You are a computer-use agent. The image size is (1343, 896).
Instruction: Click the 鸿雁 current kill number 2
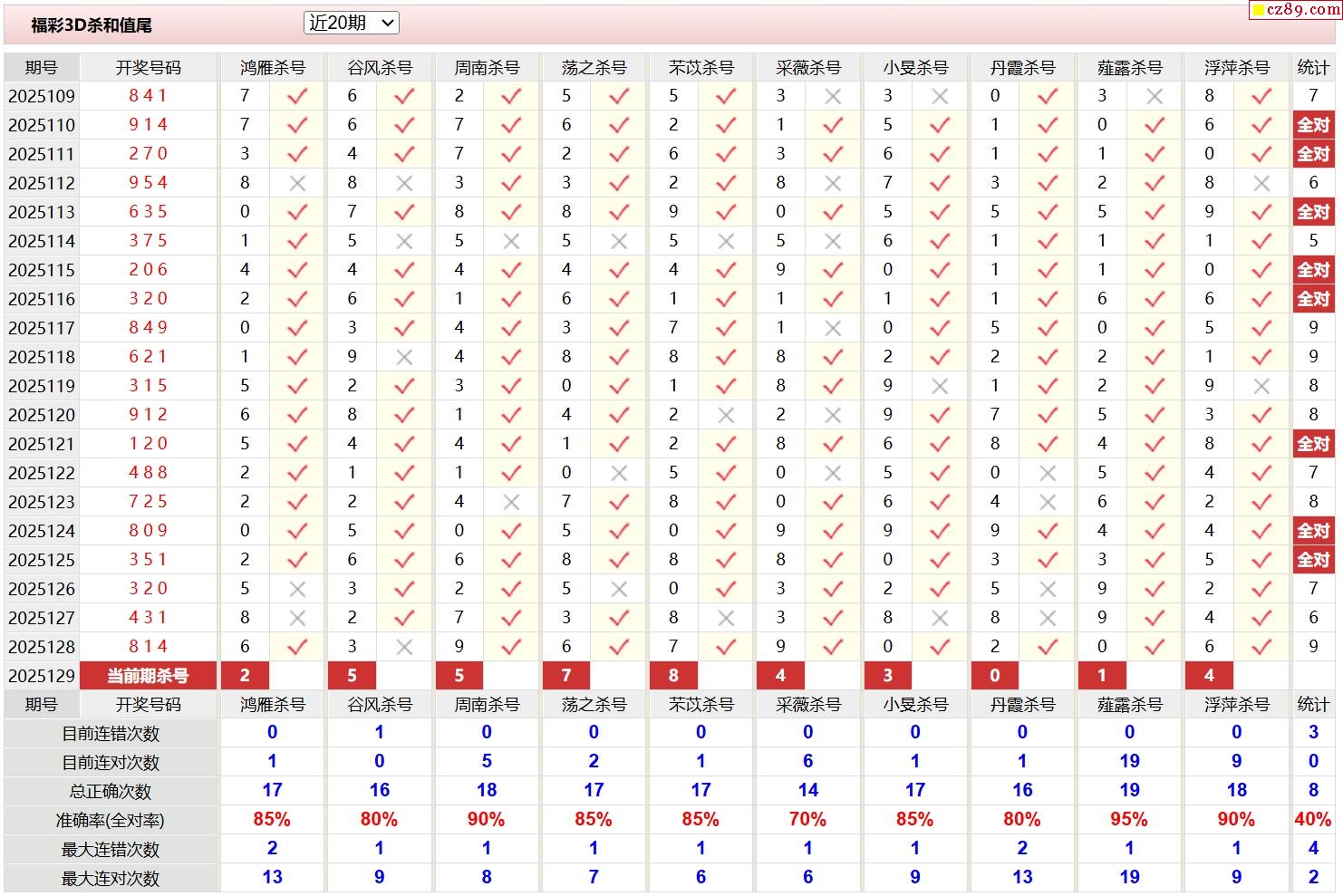(245, 676)
